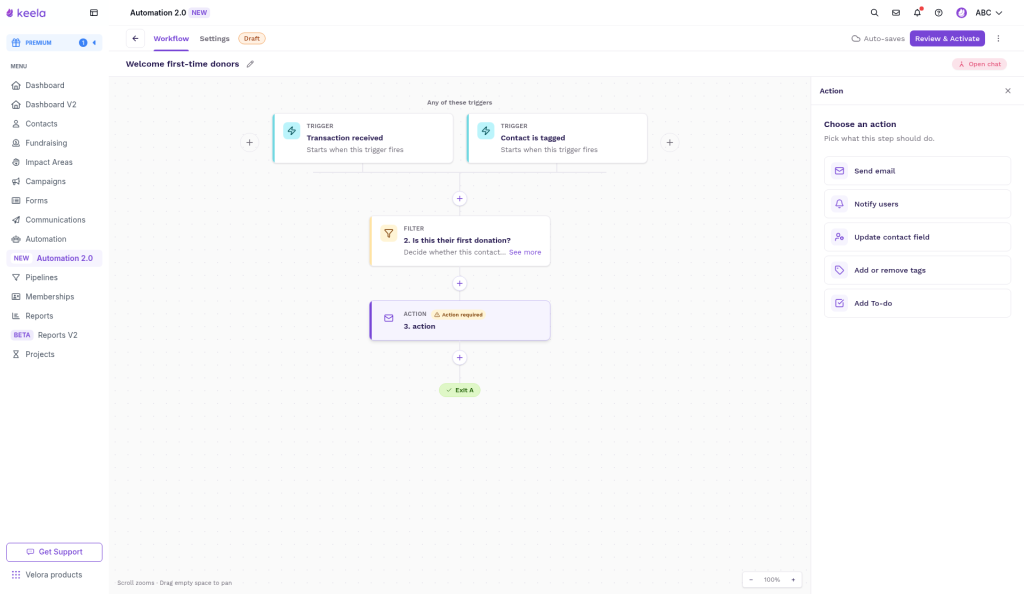Image resolution: width=1024 pixels, height=594 pixels.
Task: Click the Get Support button
Action: coord(54,552)
